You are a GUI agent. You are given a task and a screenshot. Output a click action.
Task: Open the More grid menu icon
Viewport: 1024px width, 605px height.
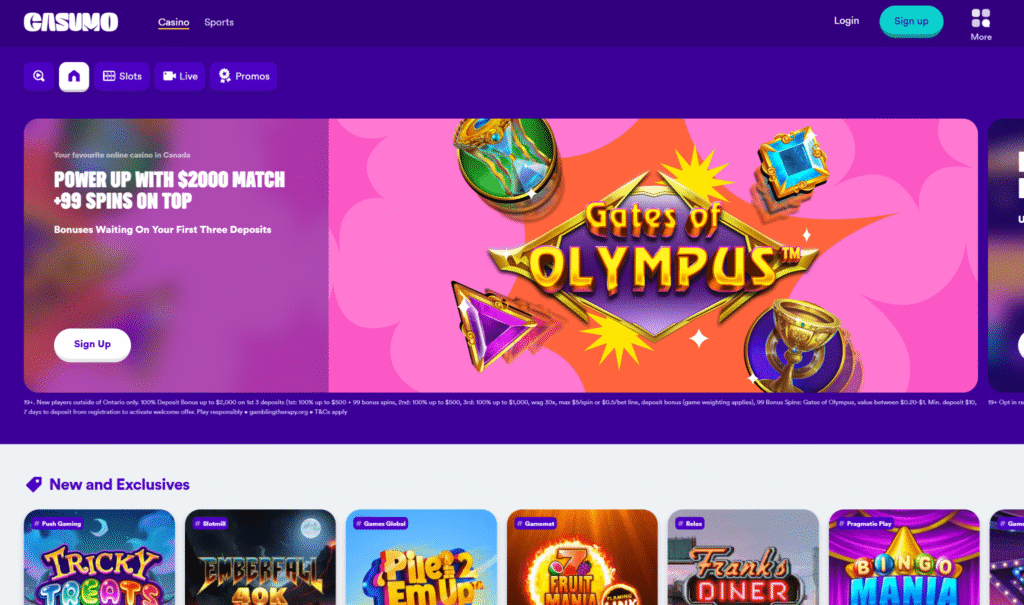pyautogui.click(x=980, y=18)
